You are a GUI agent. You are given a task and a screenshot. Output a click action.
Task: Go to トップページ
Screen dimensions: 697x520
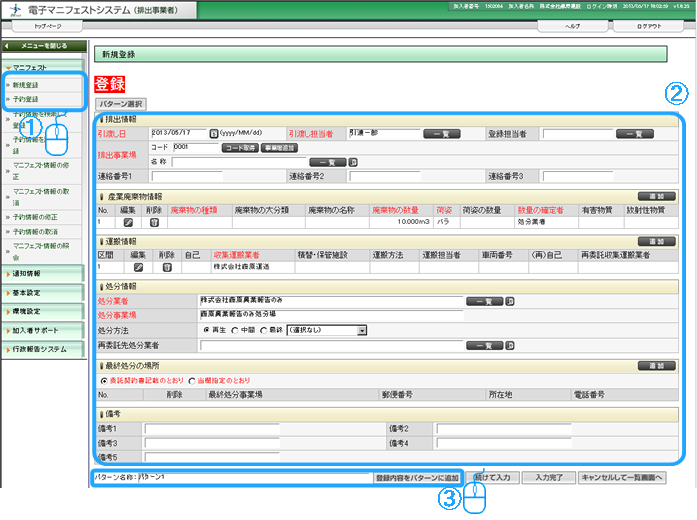[x=47, y=26]
